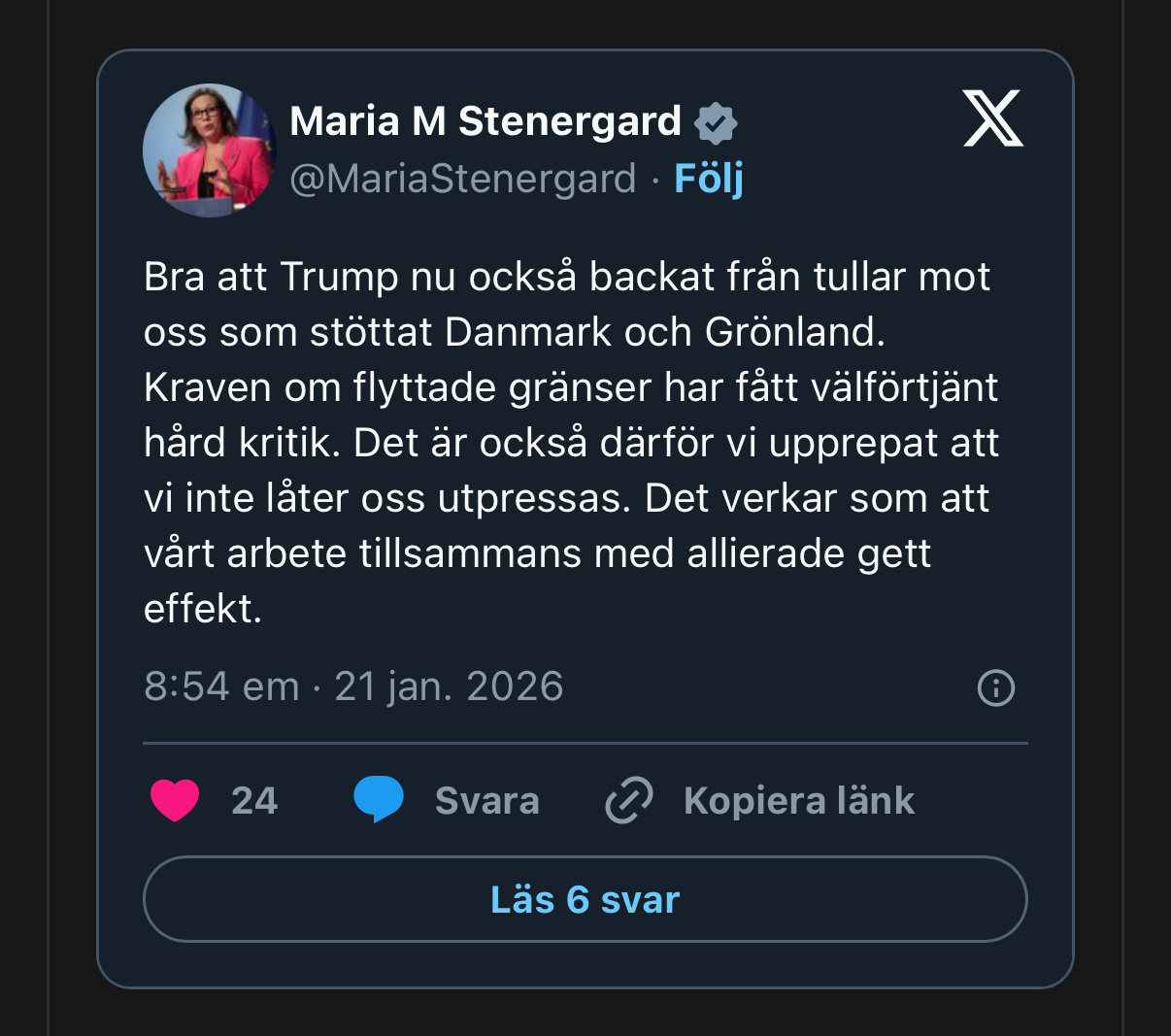
Task: Click the time 8:54 em
Action: point(221,686)
